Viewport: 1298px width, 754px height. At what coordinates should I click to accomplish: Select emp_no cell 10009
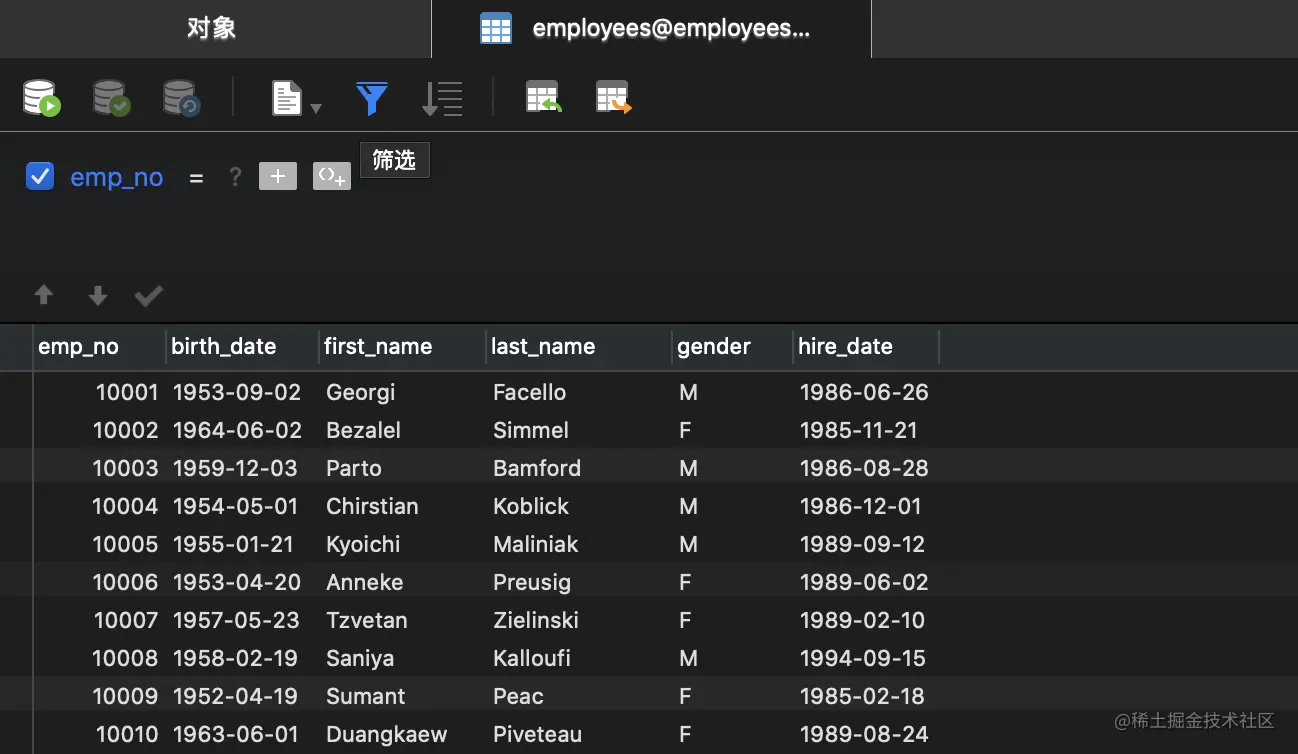pos(126,696)
